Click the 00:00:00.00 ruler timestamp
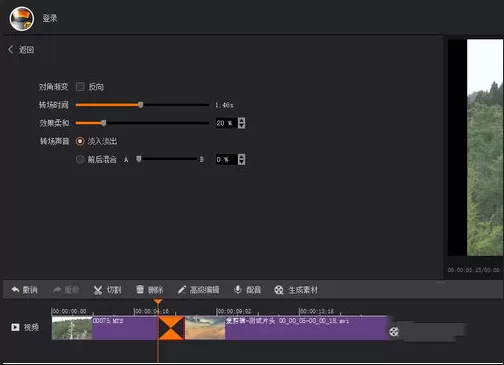The height and width of the screenshot is (365, 504). (69, 311)
